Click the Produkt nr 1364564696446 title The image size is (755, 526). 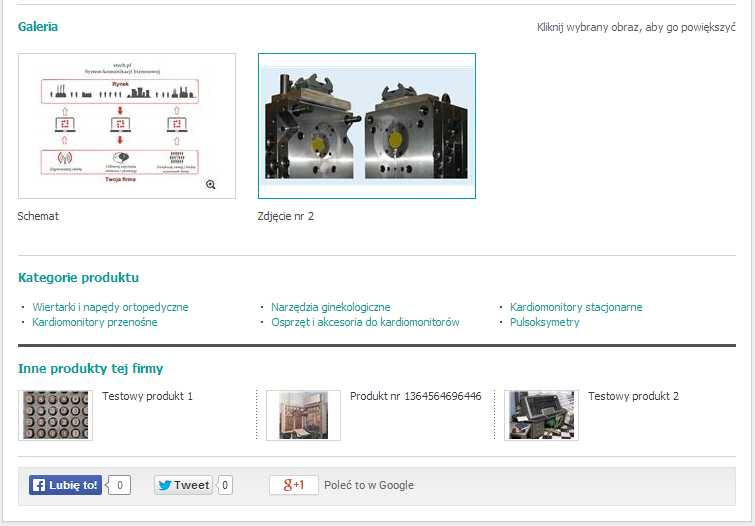coord(415,396)
